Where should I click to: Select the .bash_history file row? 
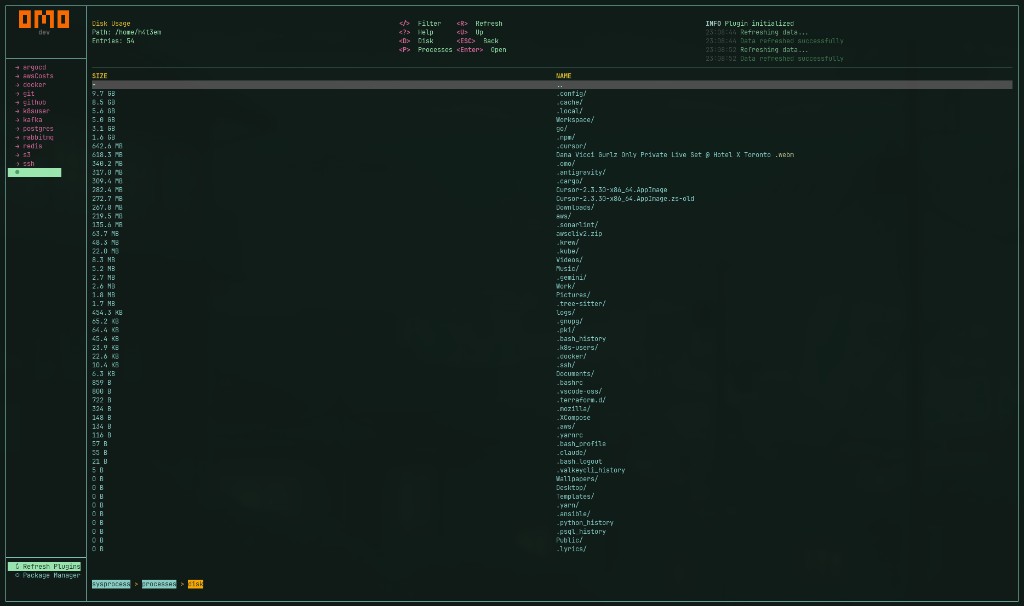coord(552,339)
